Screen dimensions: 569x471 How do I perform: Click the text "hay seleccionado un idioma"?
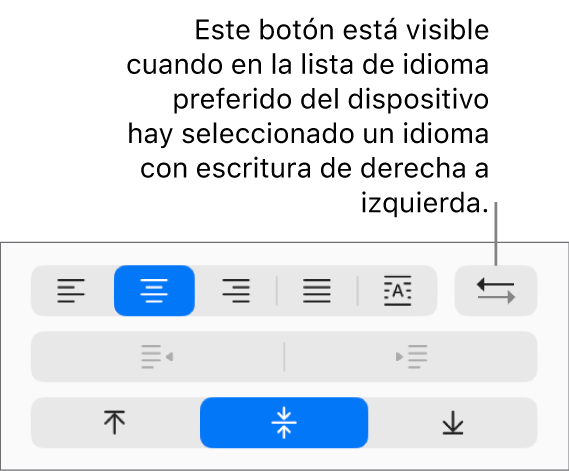308,134
